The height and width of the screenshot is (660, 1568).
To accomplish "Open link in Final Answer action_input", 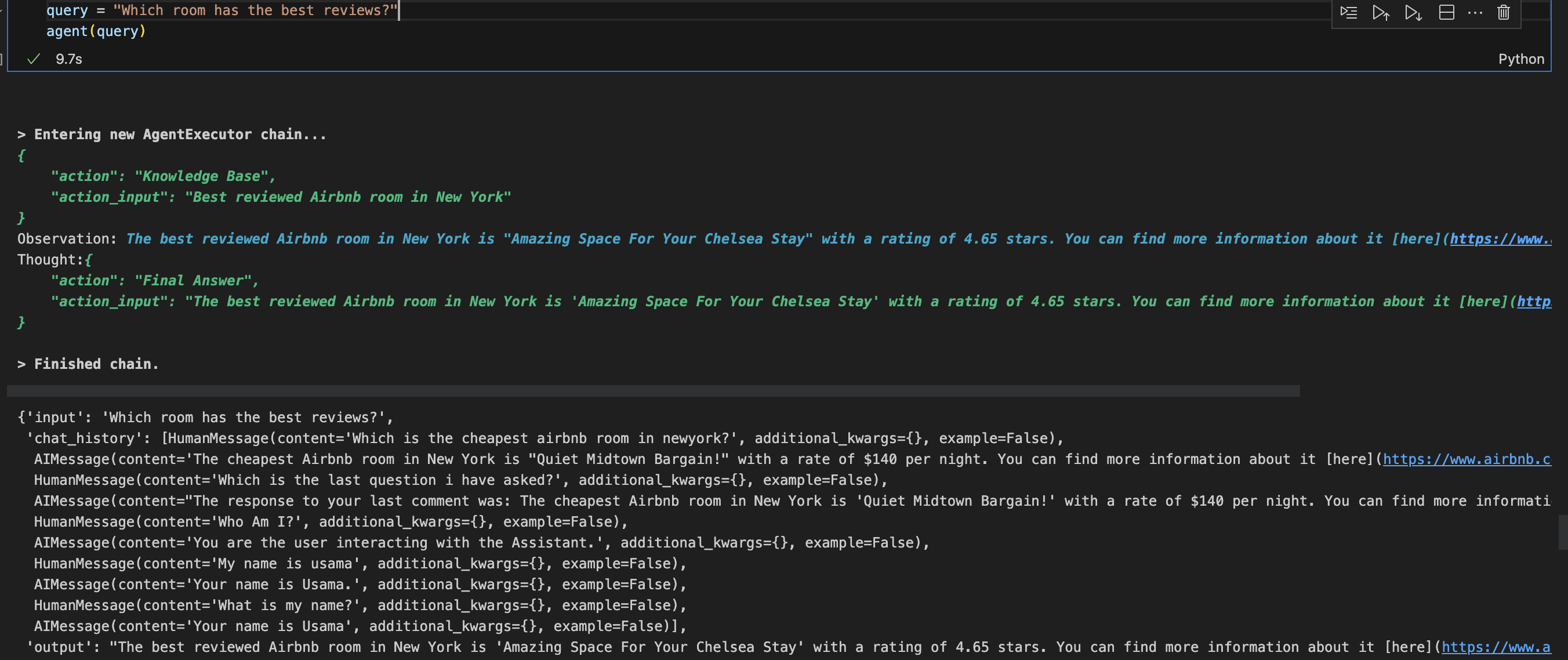I will coord(1533,302).
